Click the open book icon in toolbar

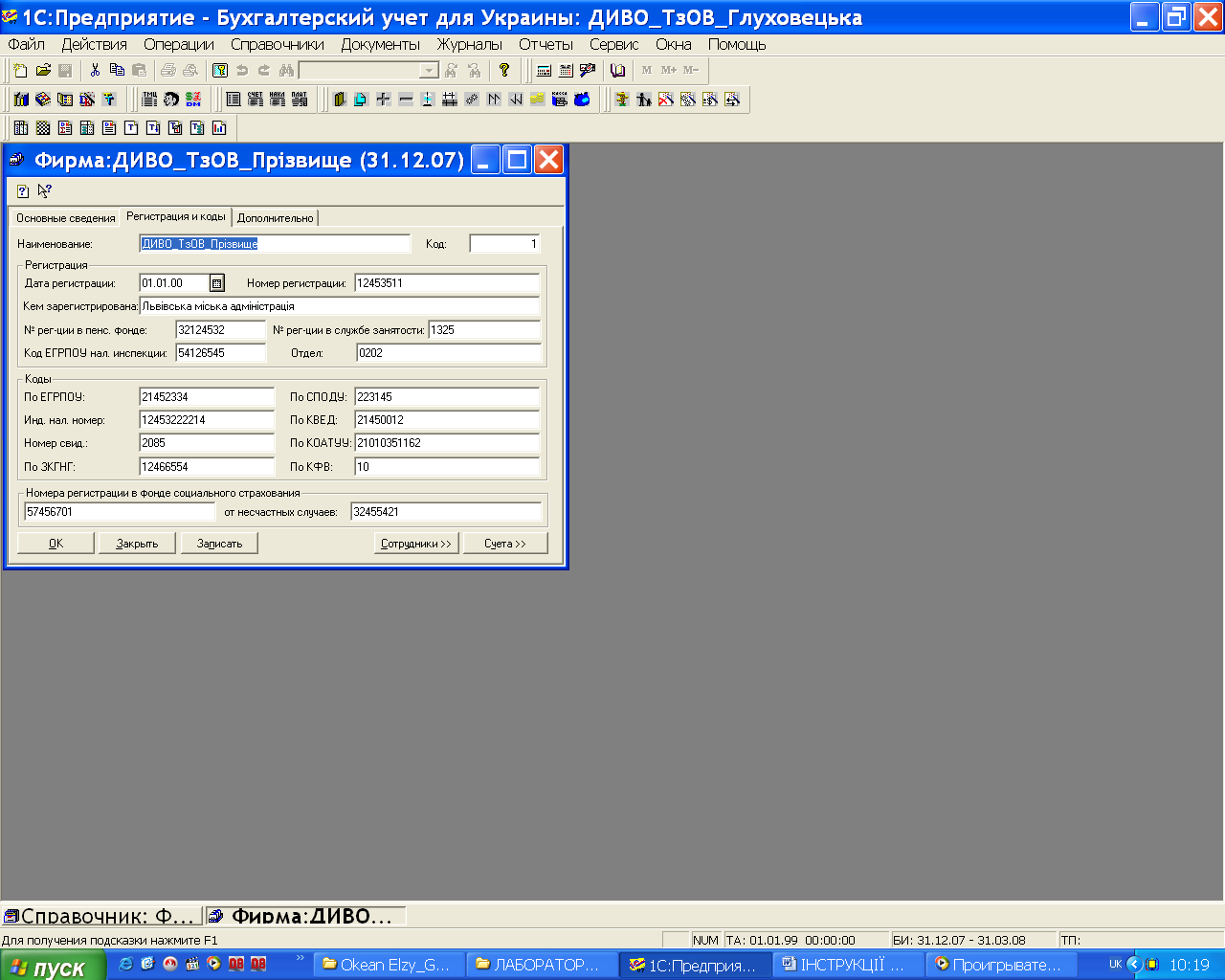617,70
